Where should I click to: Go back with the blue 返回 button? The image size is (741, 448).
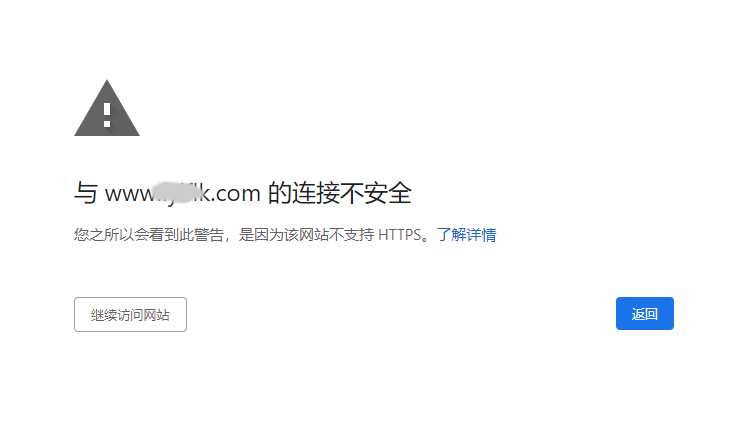(x=645, y=313)
